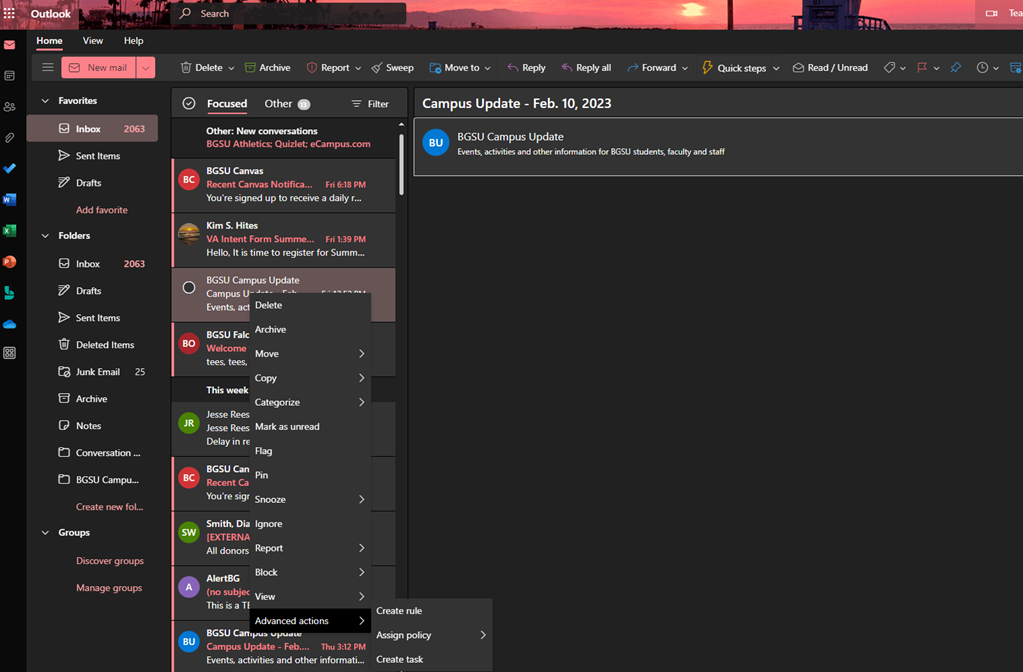
Task: Toggle the navigation pane hamburger icon
Action: pos(48,67)
